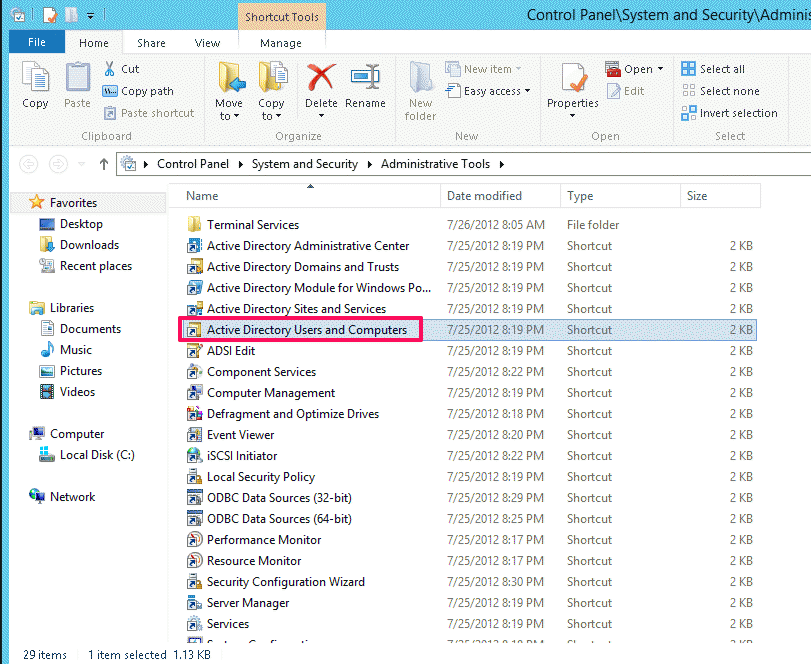The width and height of the screenshot is (811, 664).
Task: Click the iSCSI Initiator icon
Action: (x=194, y=456)
